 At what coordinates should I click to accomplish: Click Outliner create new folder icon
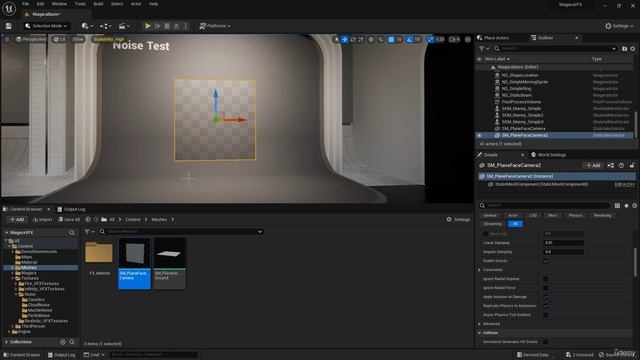624,49
